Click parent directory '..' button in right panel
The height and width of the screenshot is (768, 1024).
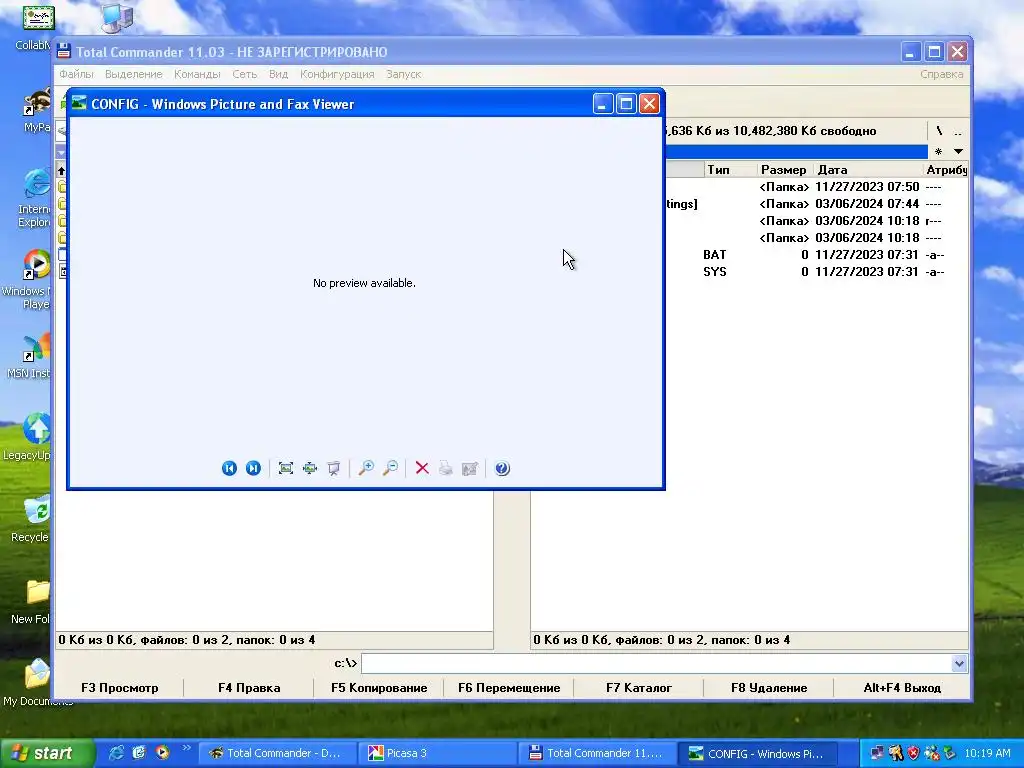(957, 131)
